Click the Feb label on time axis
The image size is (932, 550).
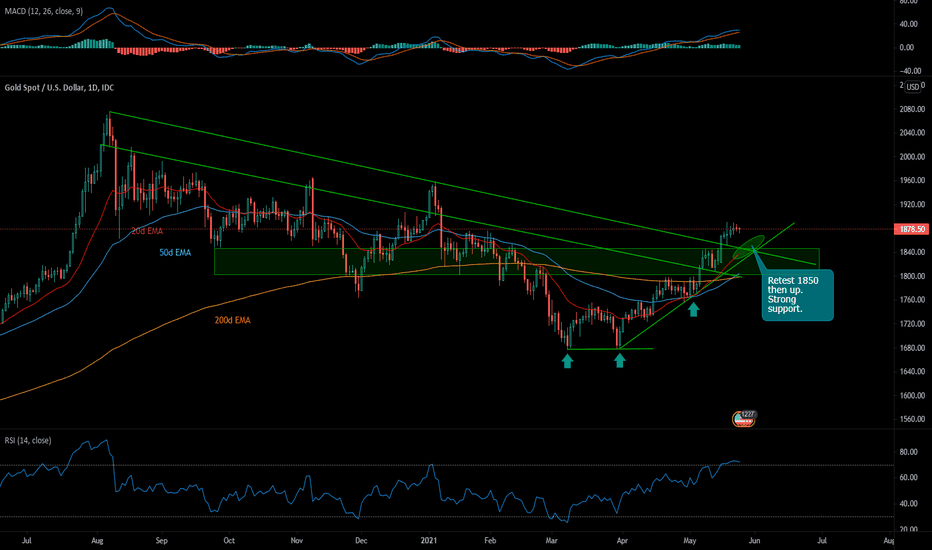(x=490, y=541)
